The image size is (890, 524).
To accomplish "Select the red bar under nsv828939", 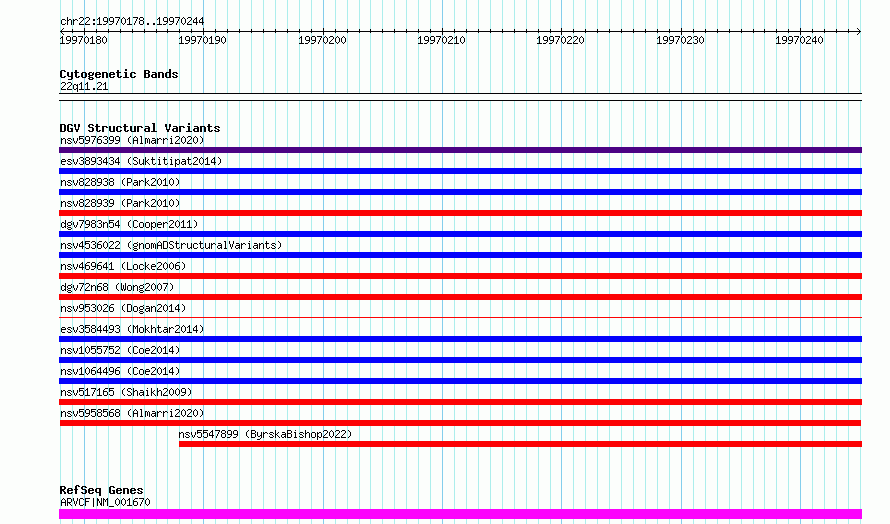I will pyautogui.click(x=460, y=213).
